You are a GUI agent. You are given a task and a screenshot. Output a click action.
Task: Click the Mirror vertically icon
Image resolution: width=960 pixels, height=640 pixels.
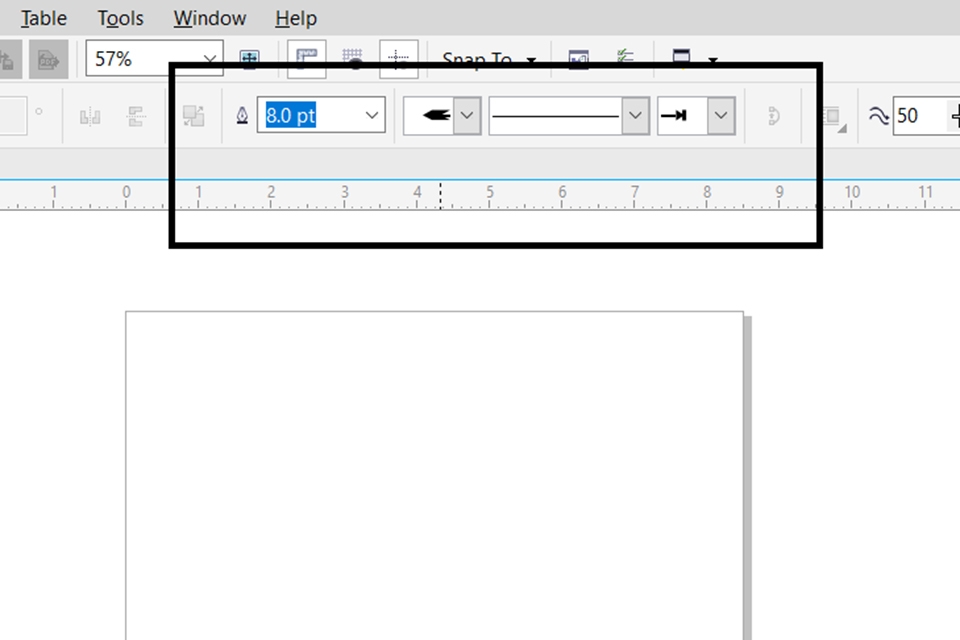pyautogui.click(x=135, y=116)
